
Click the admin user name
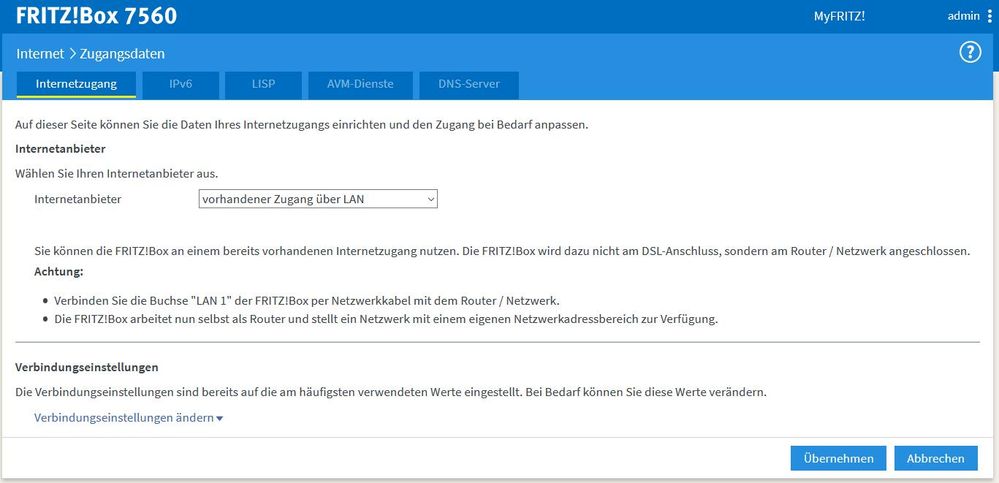coord(963,16)
